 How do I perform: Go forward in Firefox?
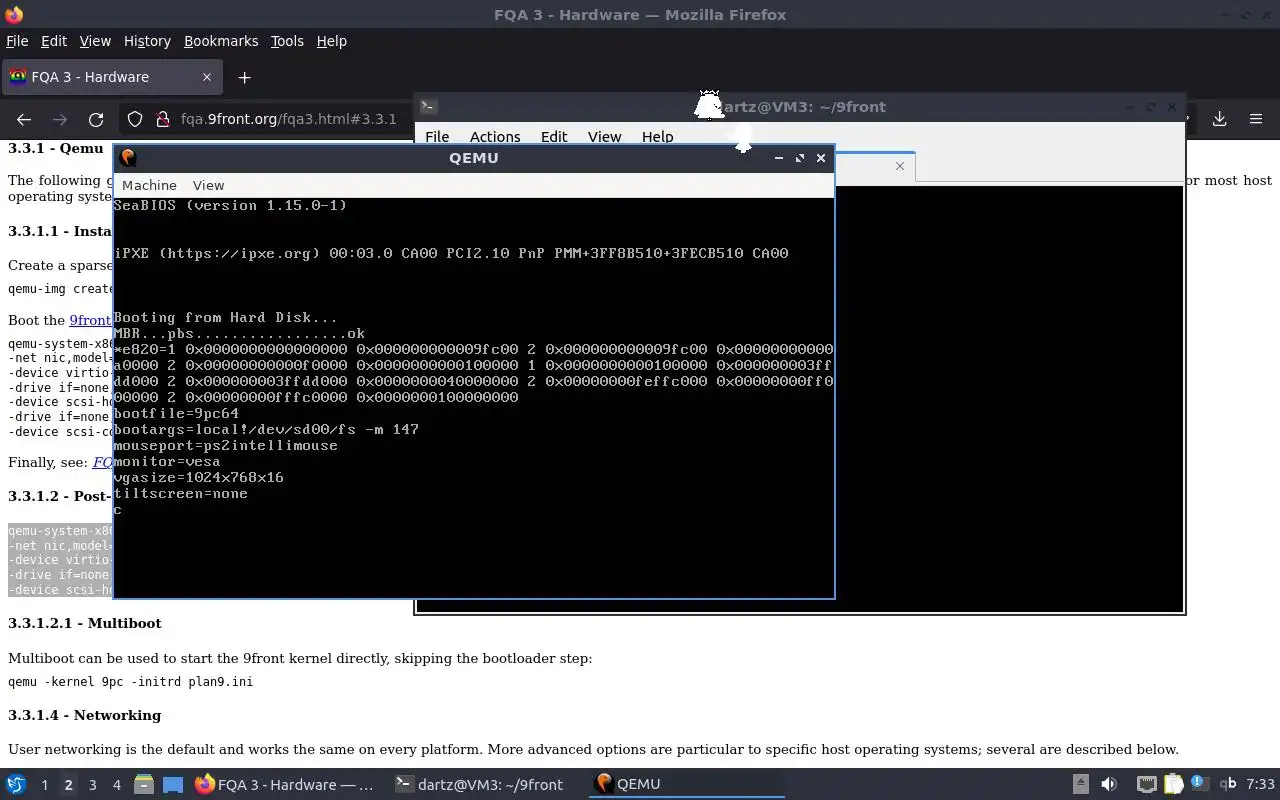point(60,119)
